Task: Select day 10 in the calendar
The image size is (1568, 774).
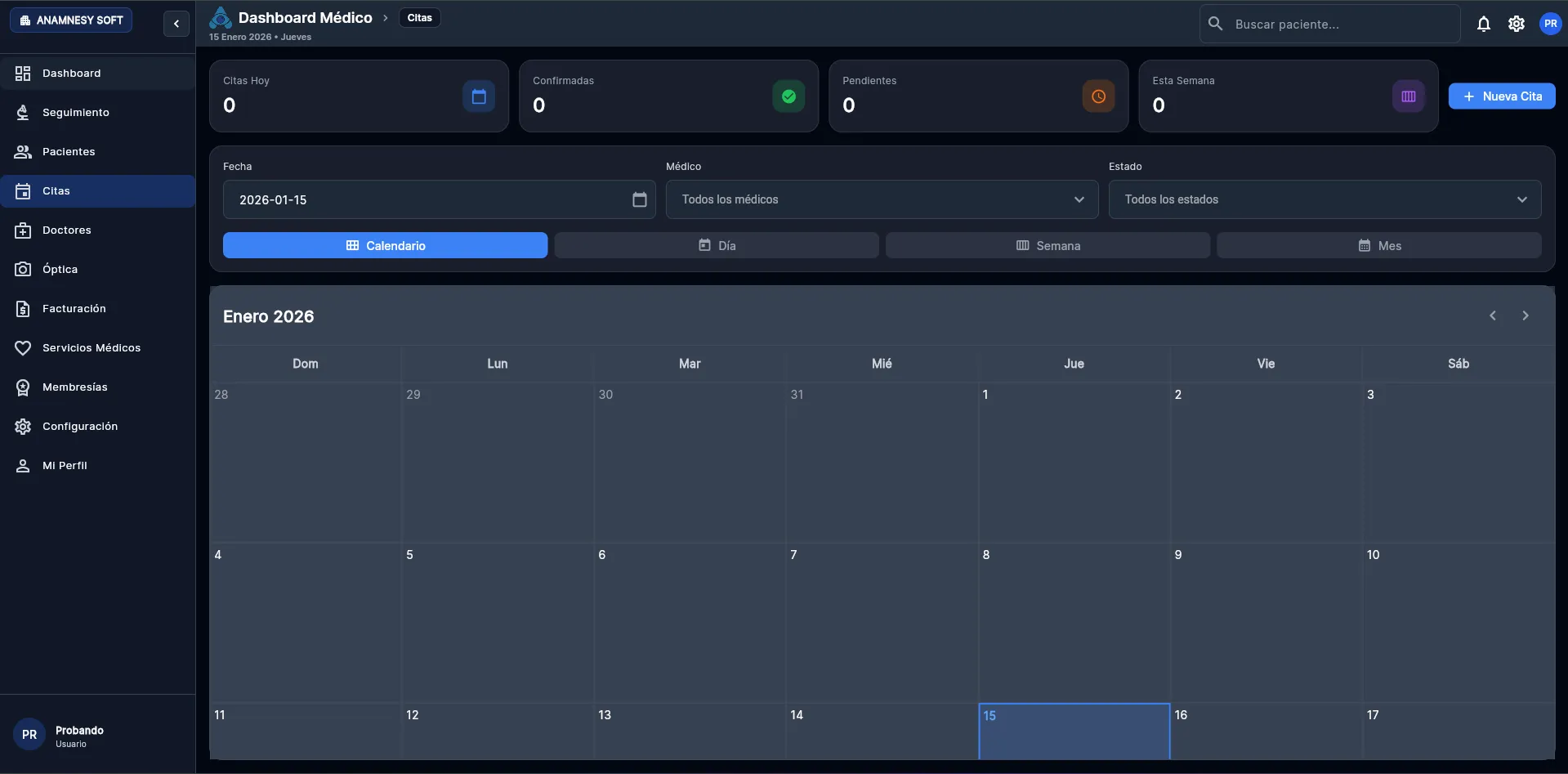Action: pyautogui.click(x=1459, y=622)
